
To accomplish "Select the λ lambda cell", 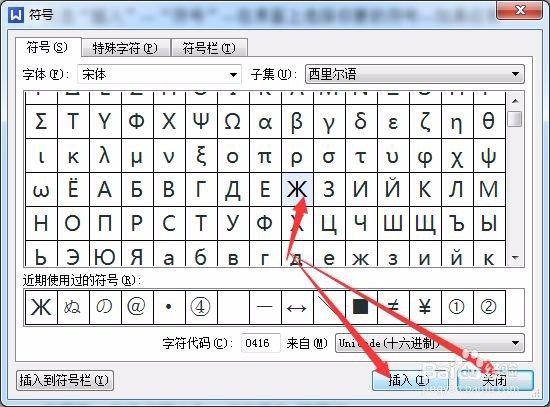I will coord(105,155).
